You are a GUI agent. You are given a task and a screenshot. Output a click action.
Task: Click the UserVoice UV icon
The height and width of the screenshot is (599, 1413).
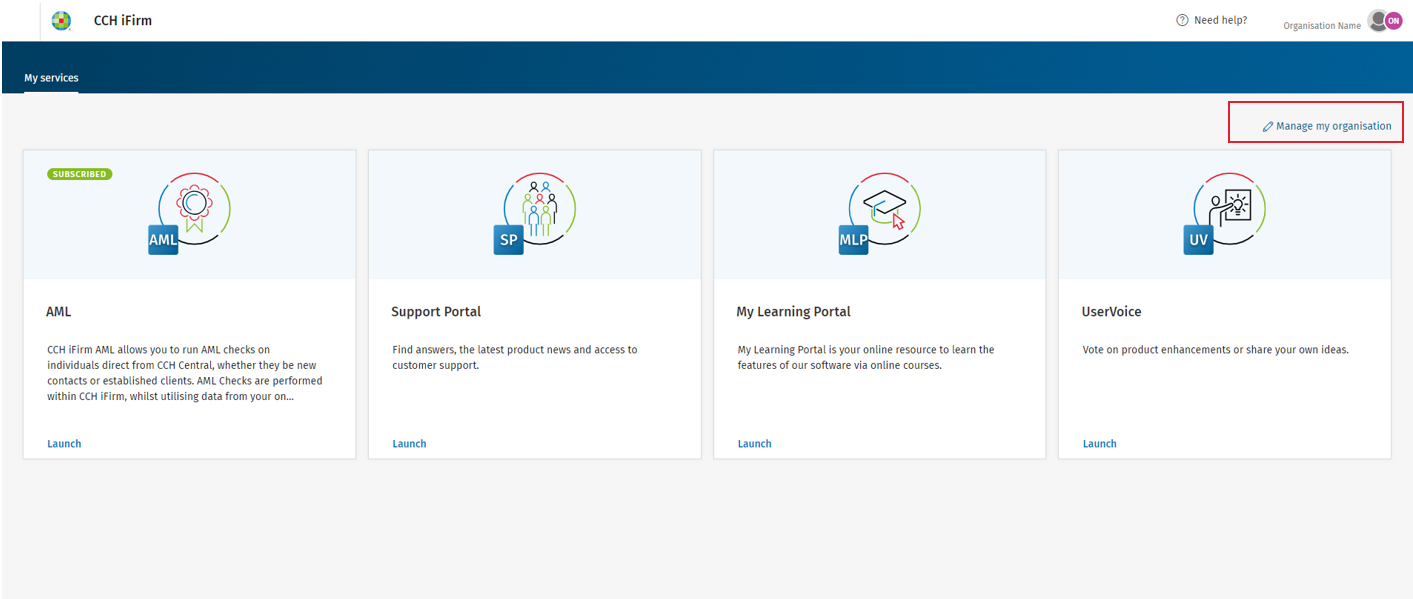click(1225, 214)
